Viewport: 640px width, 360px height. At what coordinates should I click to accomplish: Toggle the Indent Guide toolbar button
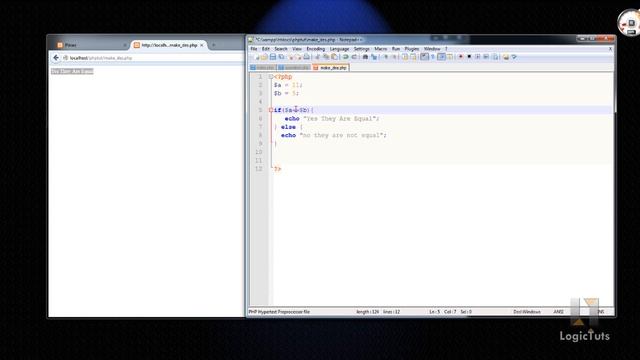[441, 57]
